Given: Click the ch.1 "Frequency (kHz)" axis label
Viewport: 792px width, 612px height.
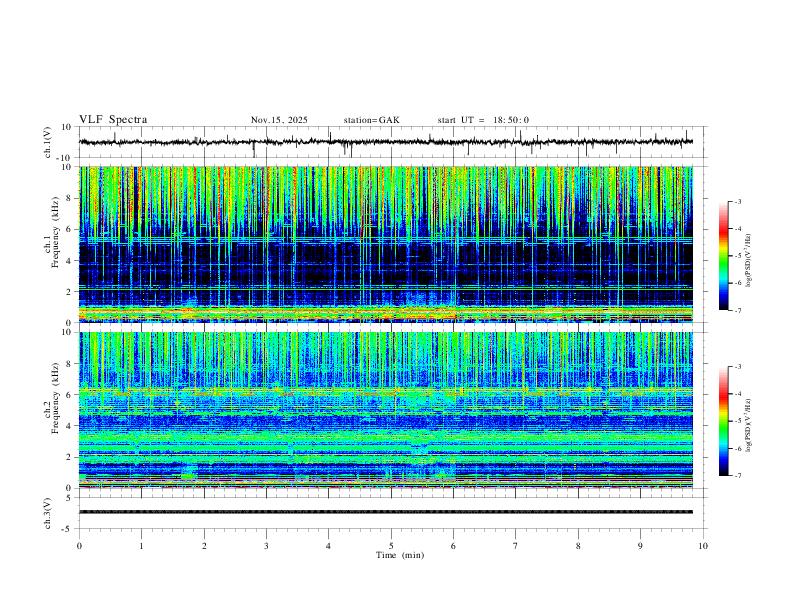Looking at the screenshot, I should coord(56,233).
